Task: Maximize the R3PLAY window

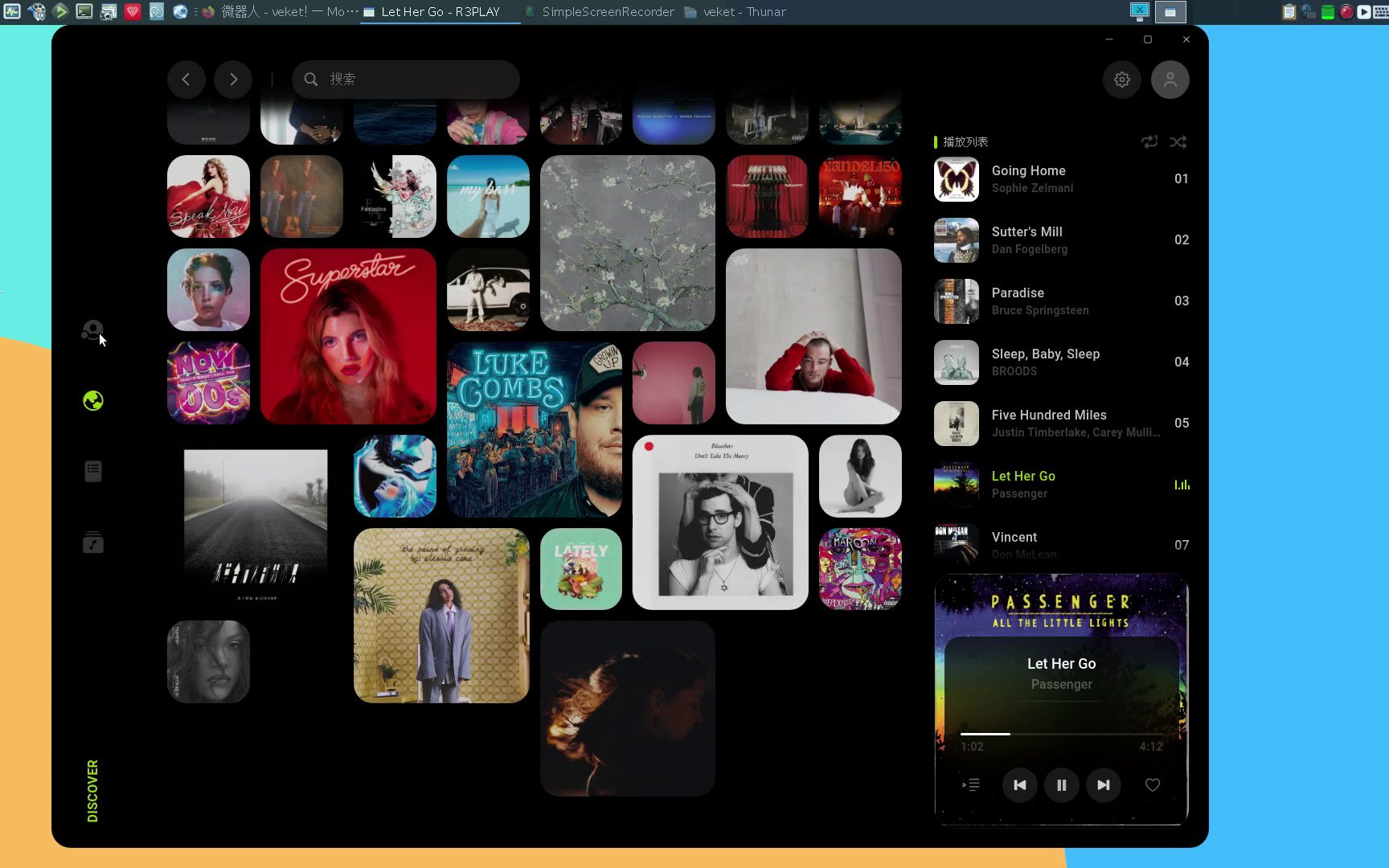Action: (1148, 39)
